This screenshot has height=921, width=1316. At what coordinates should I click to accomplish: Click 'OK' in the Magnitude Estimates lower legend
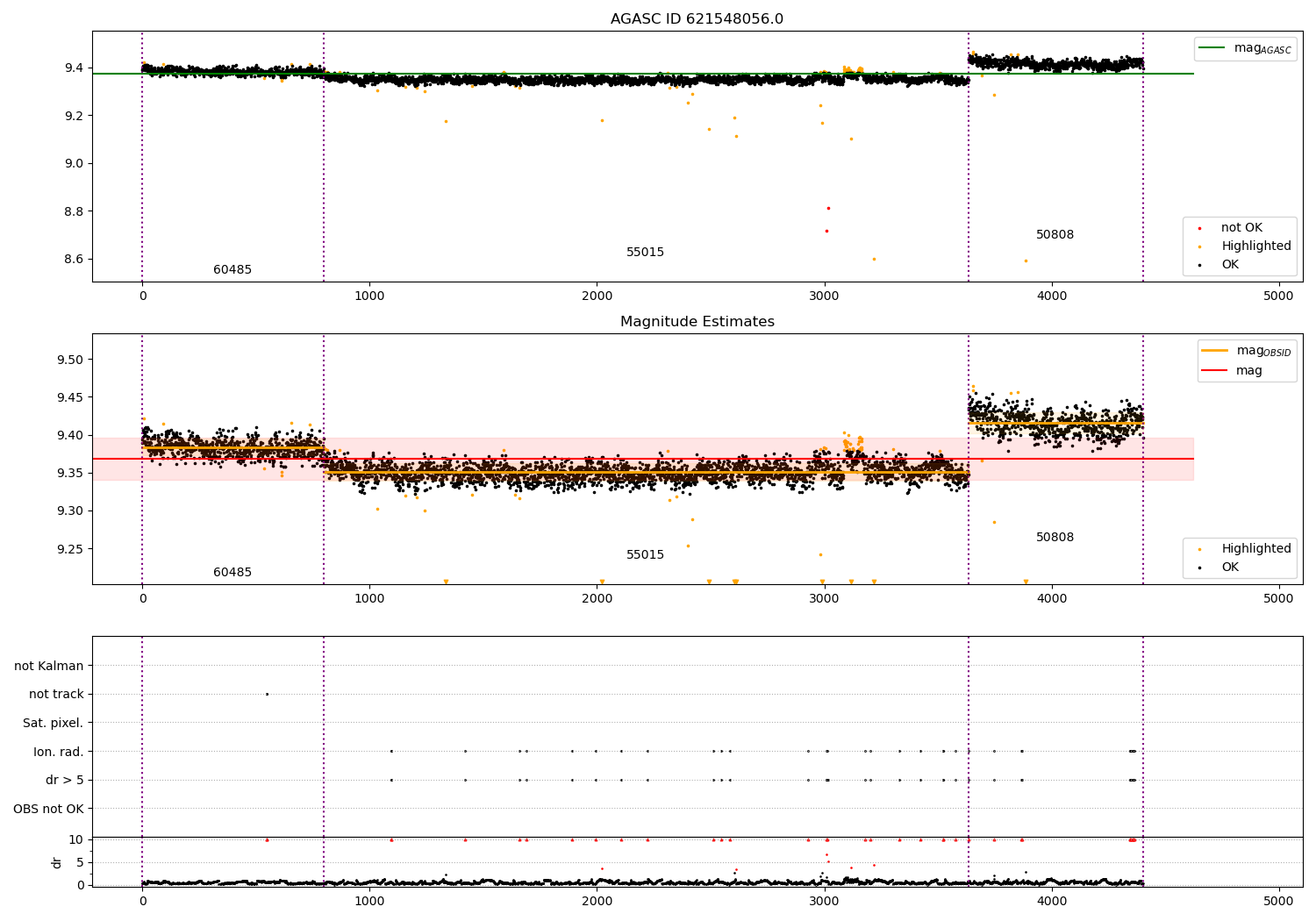[x=1230, y=568]
